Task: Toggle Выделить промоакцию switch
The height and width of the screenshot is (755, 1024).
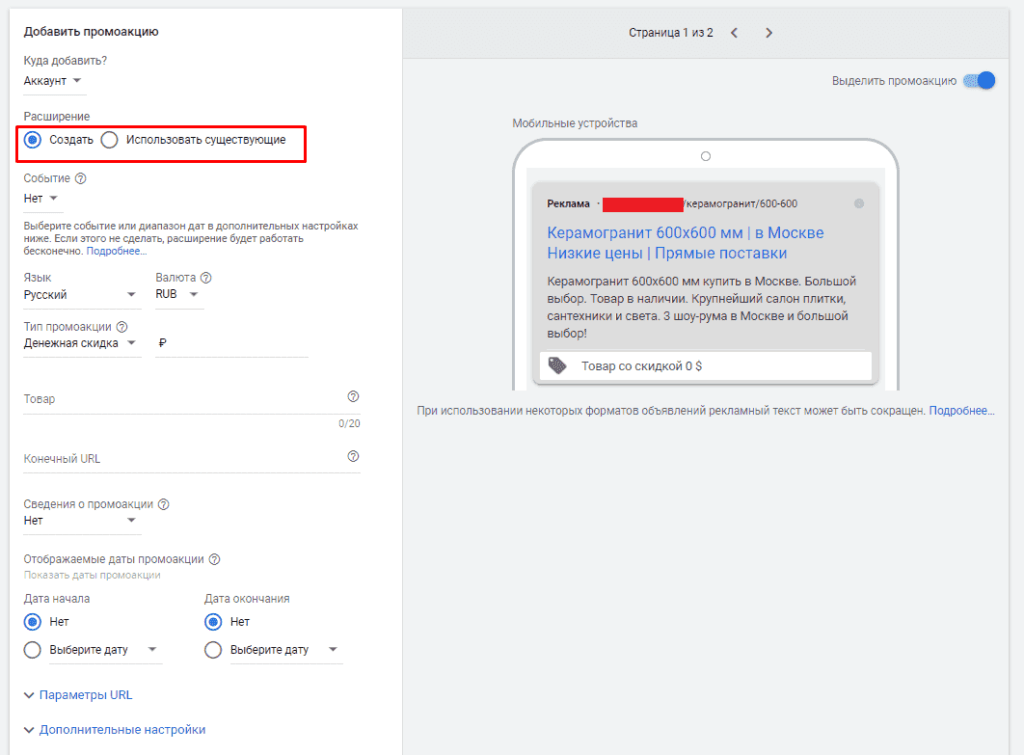Action: coord(979,80)
